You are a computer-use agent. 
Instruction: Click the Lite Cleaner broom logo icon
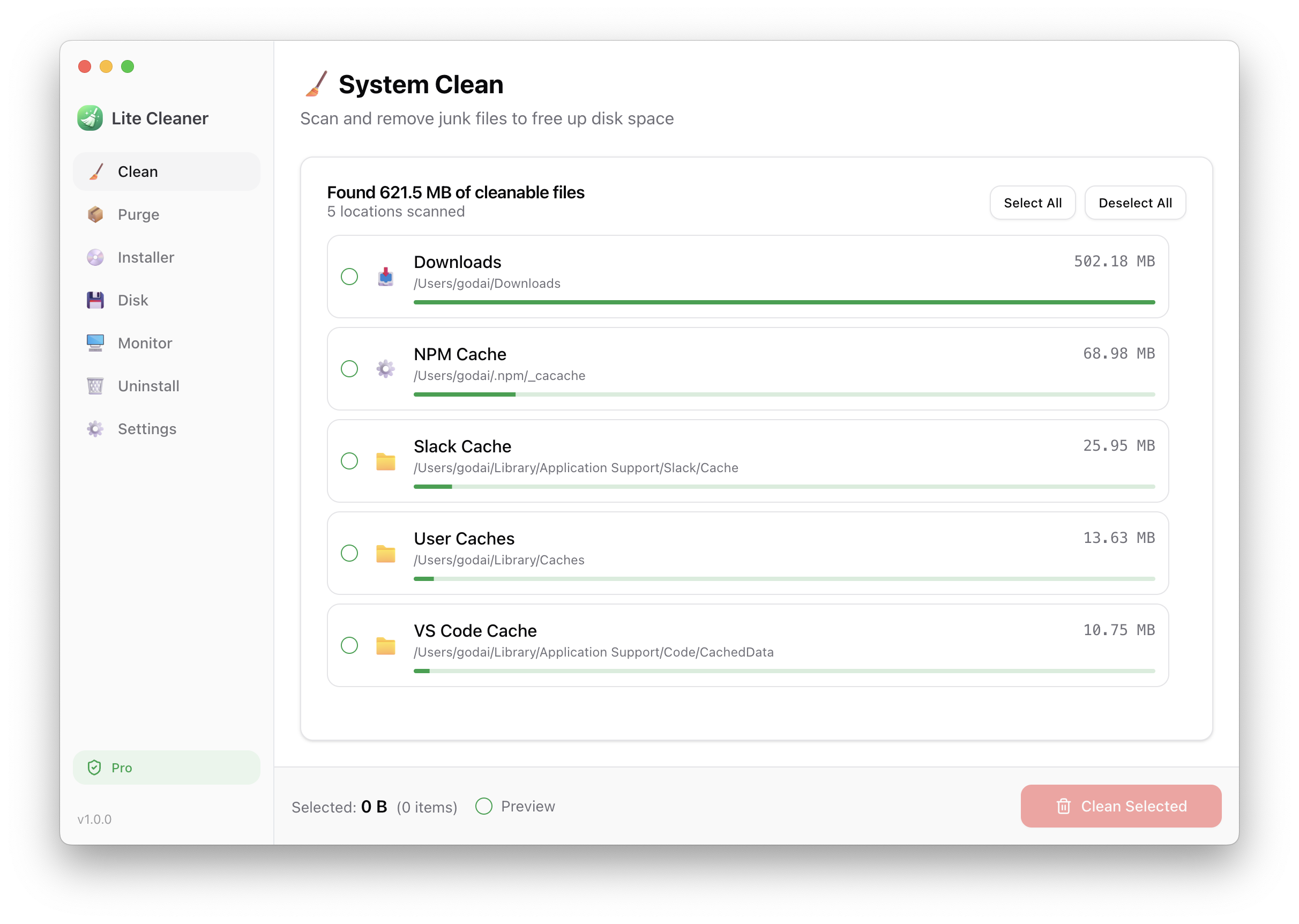coord(90,118)
